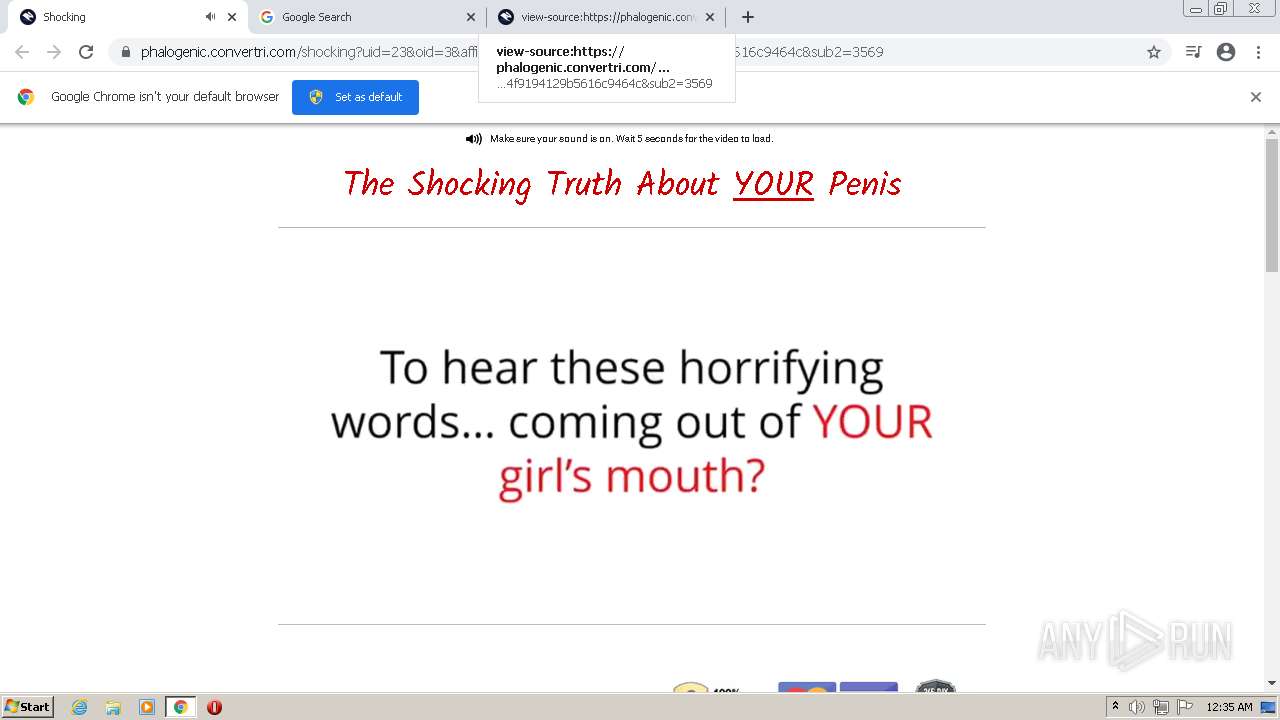This screenshot has height=720, width=1280.
Task: Open the Windows Start menu
Action: pyautogui.click(x=27, y=707)
